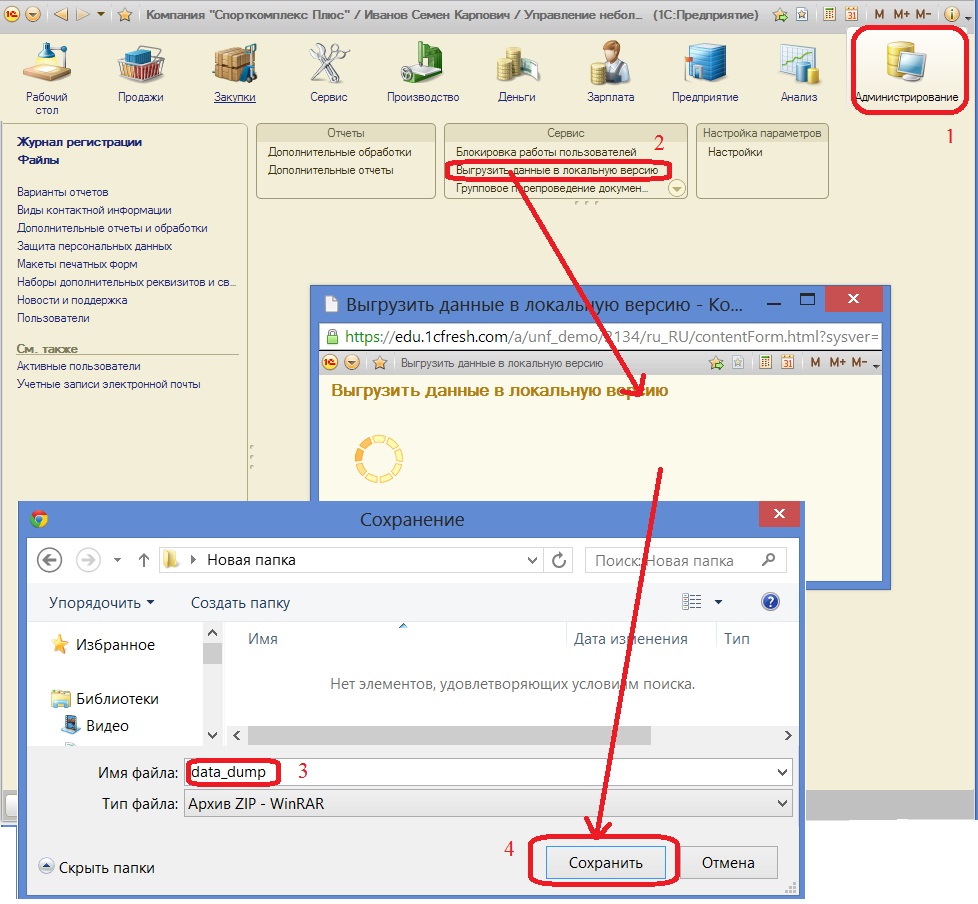Open help icon in the save dialog
Screen dimensions: 978x904
770,602
